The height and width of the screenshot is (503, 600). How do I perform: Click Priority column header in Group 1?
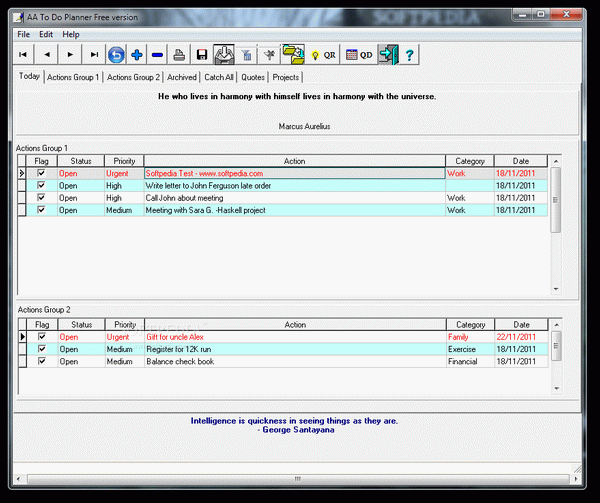coord(124,161)
